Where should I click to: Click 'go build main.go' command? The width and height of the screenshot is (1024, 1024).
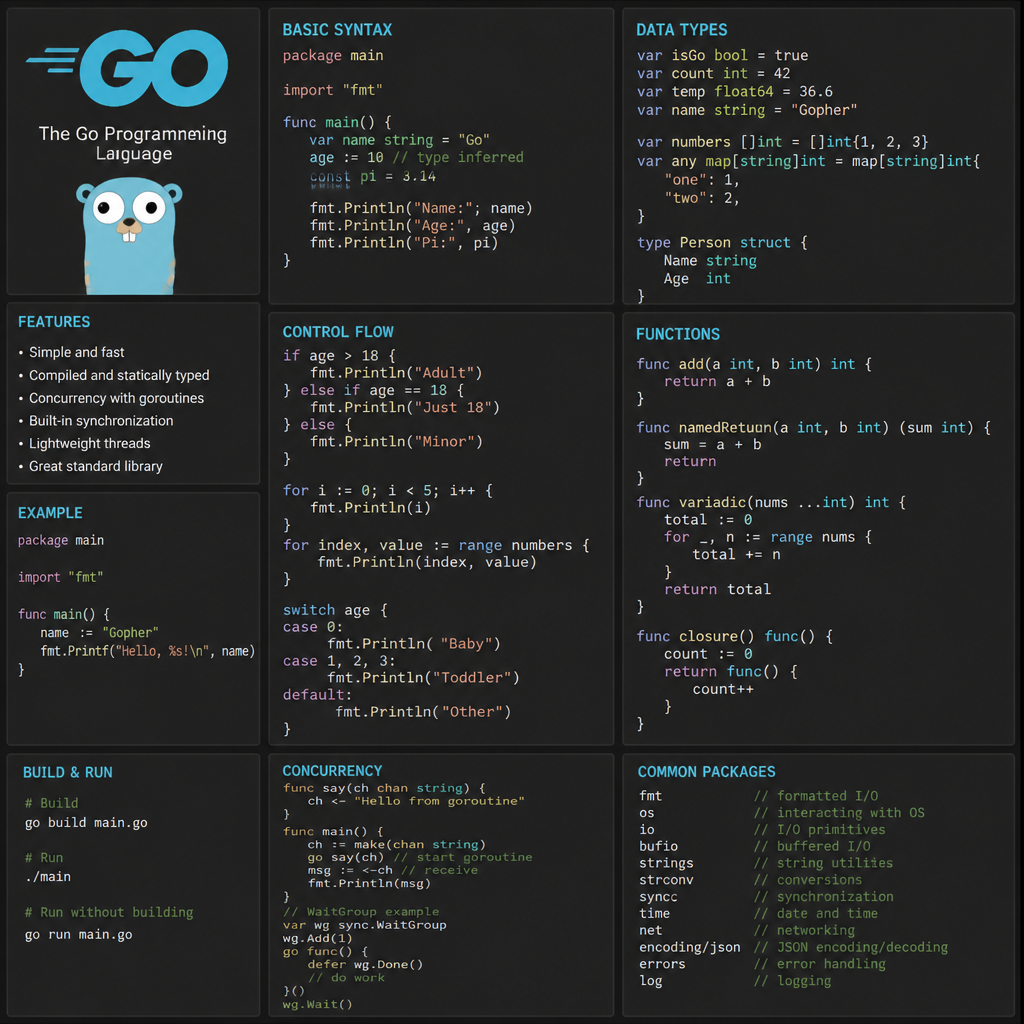pos(86,823)
